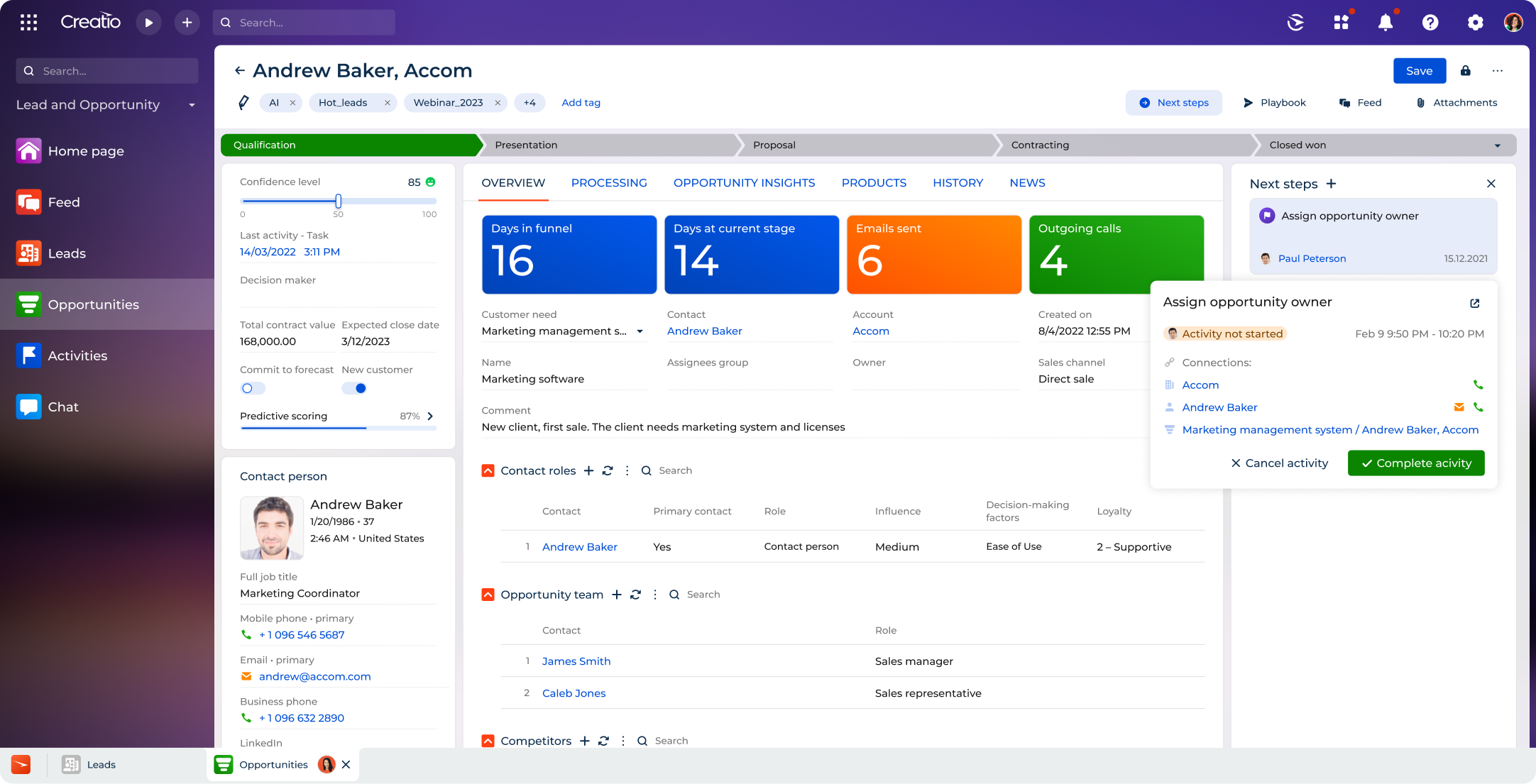
Task: Open the Customer need dropdown
Action: (640, 331)
